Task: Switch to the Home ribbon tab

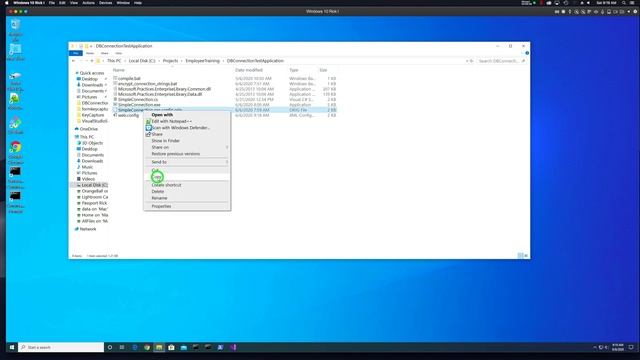Action: coord(90,53)
